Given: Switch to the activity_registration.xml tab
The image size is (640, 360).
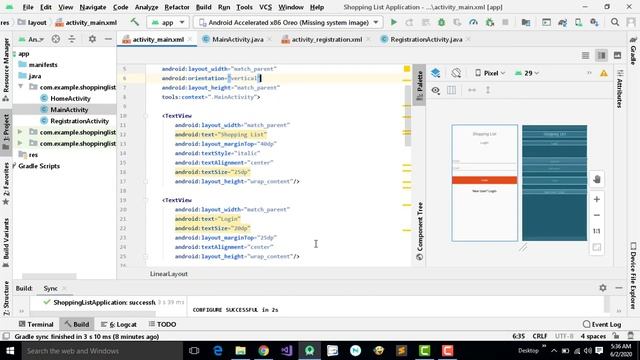Looking at the screenshot, I should coord(327,39).
